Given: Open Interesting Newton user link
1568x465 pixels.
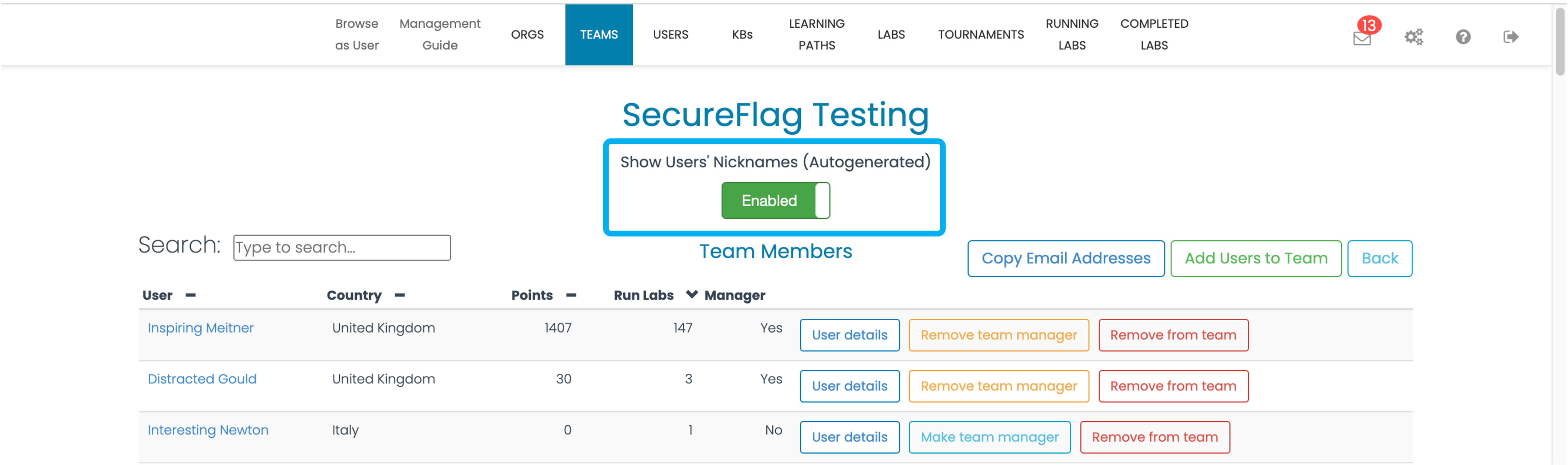Looking at the screenshot, I should click(x=208, y=430).
